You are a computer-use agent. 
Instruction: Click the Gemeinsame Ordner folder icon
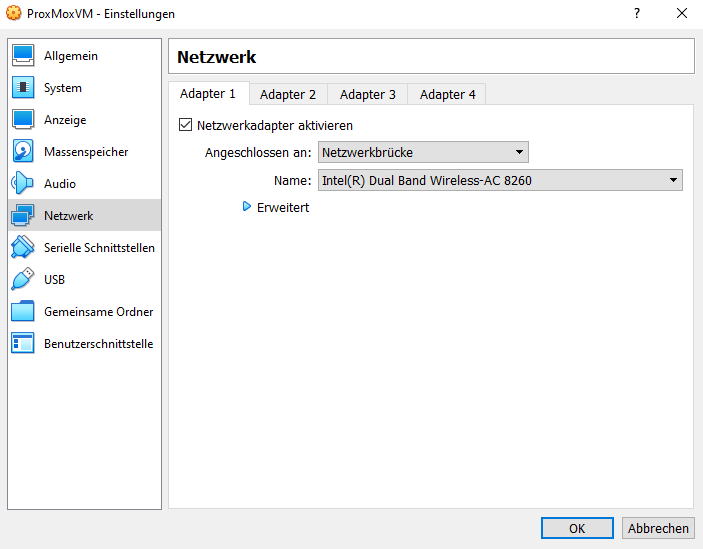(x=23, y=311)
